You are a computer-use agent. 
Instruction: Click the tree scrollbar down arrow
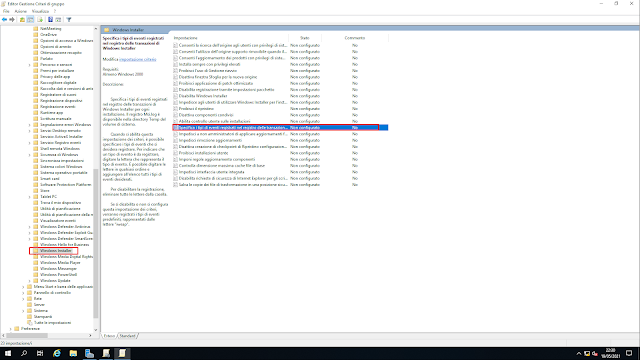tap(96, 330)
